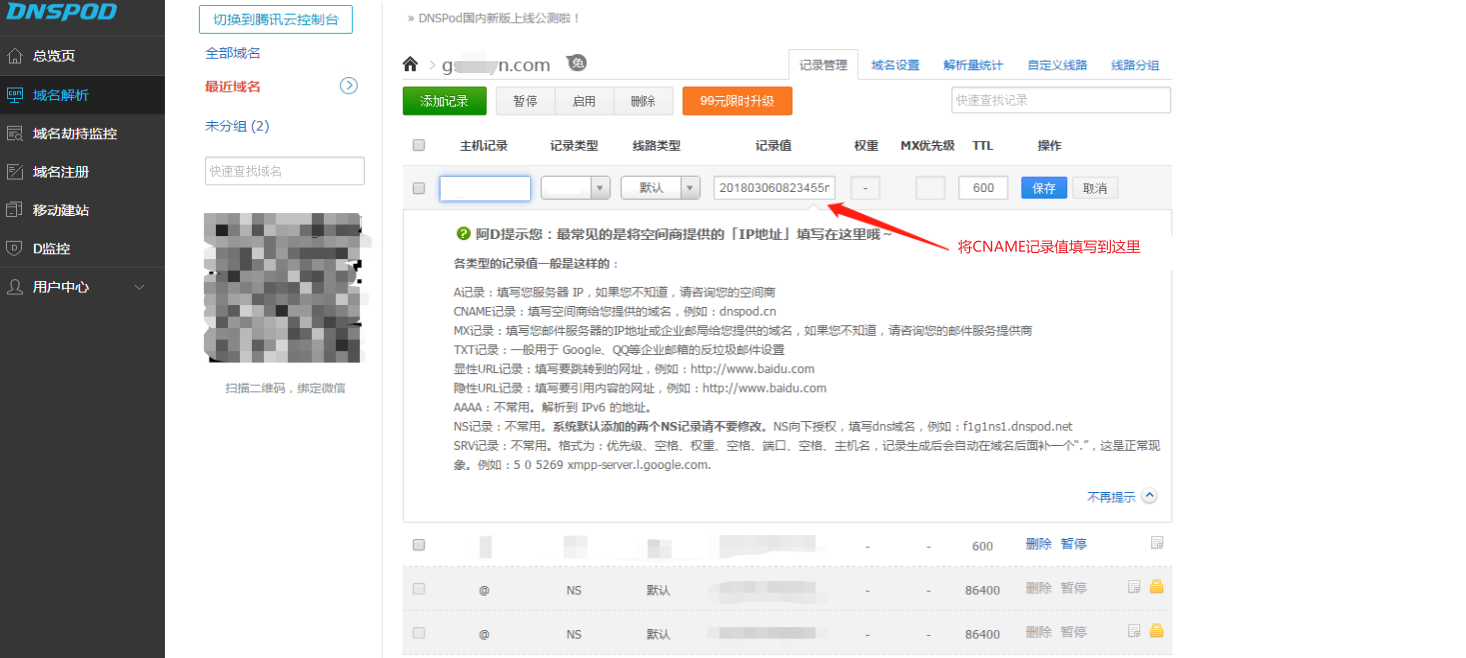Screen dimensions: 1466x658
Task: Cancel editing with the 取消 button
Action: (x=1095, y=188)
